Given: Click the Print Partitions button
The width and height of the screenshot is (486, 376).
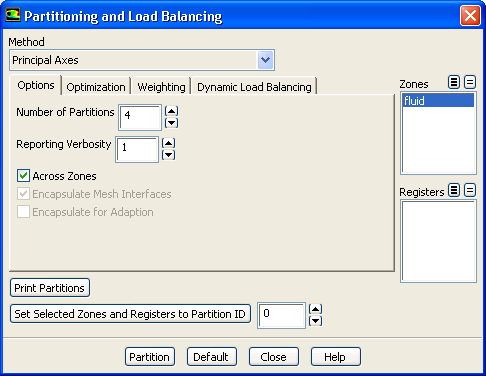Looking at the screenshot, I should click(x=50, y=288).
